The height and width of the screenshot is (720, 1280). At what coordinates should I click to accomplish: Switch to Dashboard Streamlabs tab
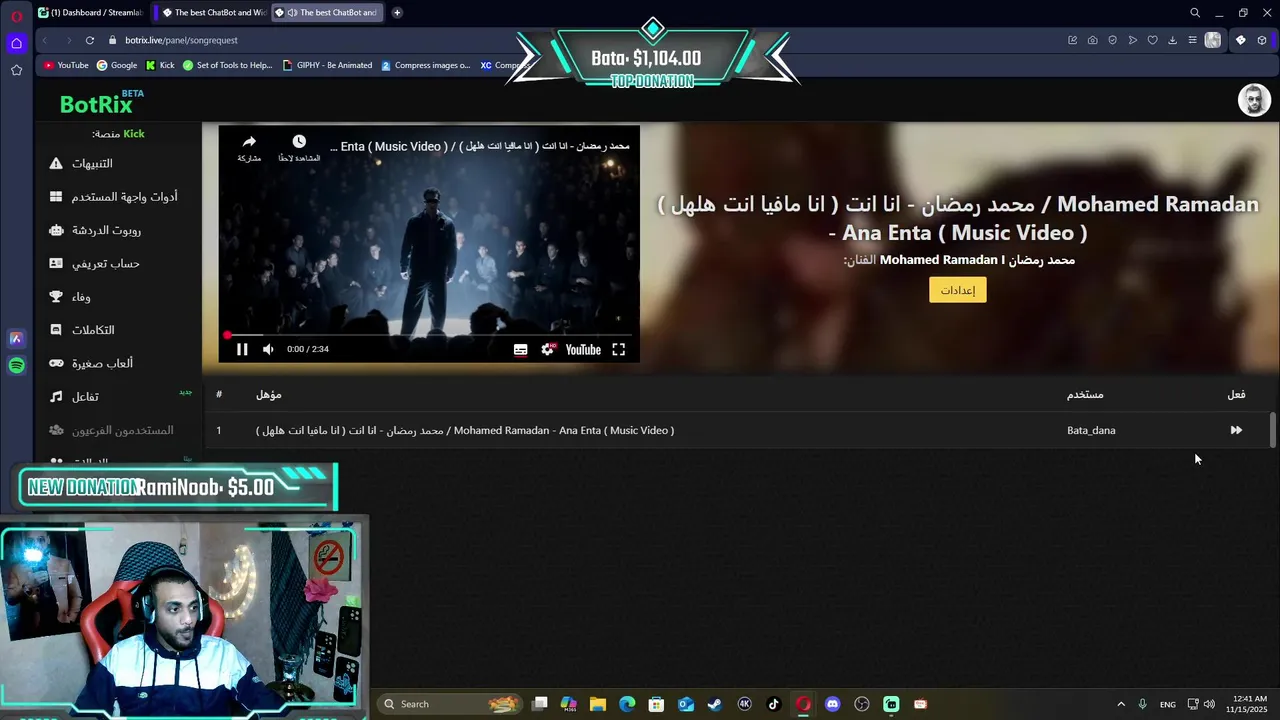click(90, 13)
